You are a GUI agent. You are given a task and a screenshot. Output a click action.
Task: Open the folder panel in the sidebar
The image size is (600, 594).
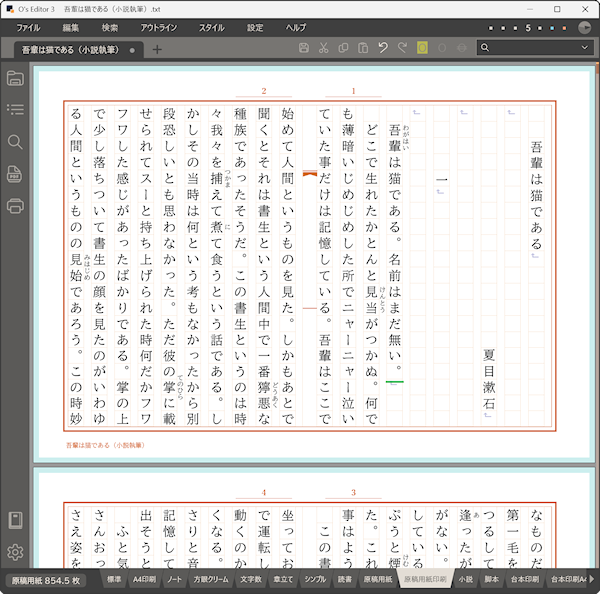pyautogui.click(x=15, y=78)
